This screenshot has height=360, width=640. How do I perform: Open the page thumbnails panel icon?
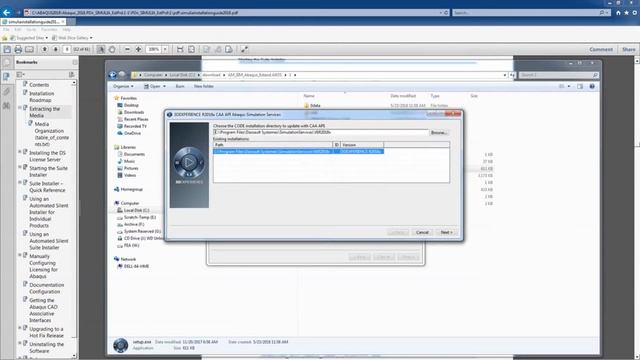tap(7, 62)
